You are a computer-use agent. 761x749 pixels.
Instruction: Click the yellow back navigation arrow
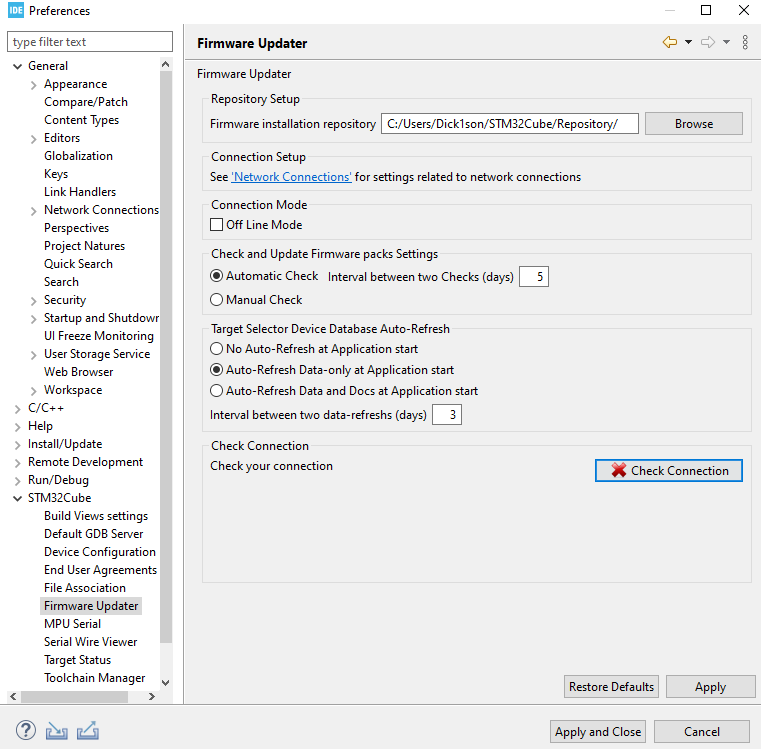[669, 42]
